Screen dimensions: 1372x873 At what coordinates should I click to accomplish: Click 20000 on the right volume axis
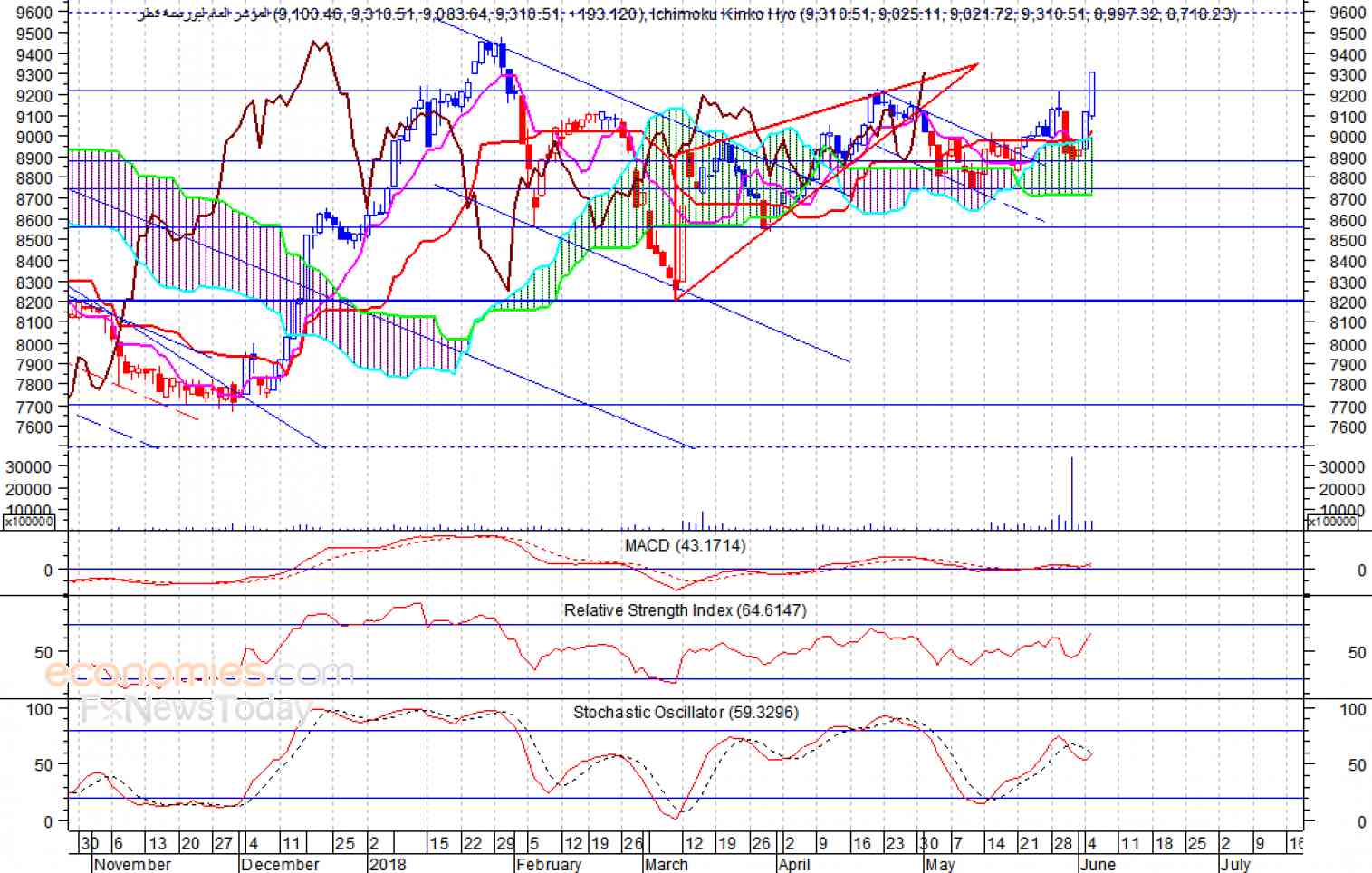pyautogui.click(x=1342, y=490)
